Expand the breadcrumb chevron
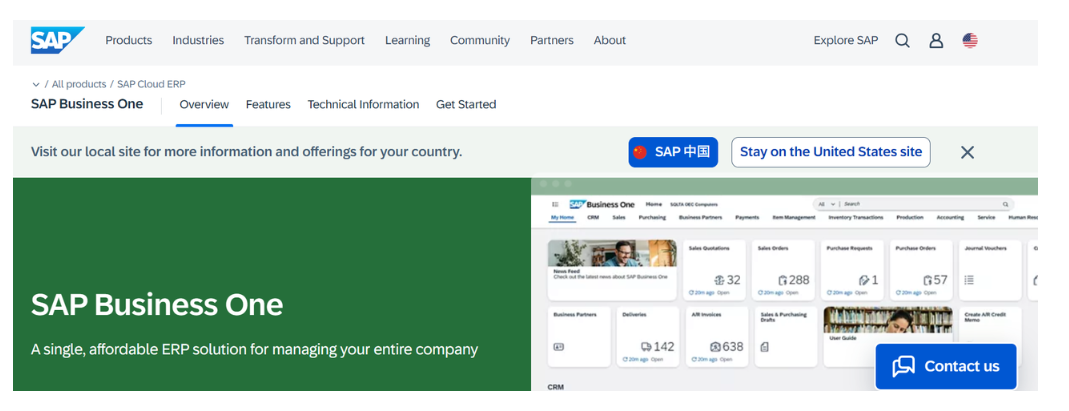The width and height of the screenshot is (1069, 411). pyautogui.click(x=36, y=85)
